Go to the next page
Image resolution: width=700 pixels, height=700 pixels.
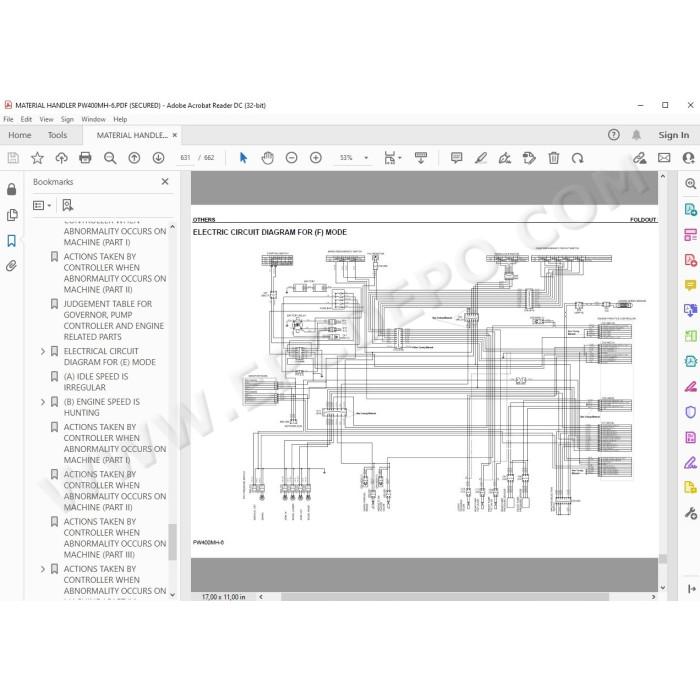point(158,158)
